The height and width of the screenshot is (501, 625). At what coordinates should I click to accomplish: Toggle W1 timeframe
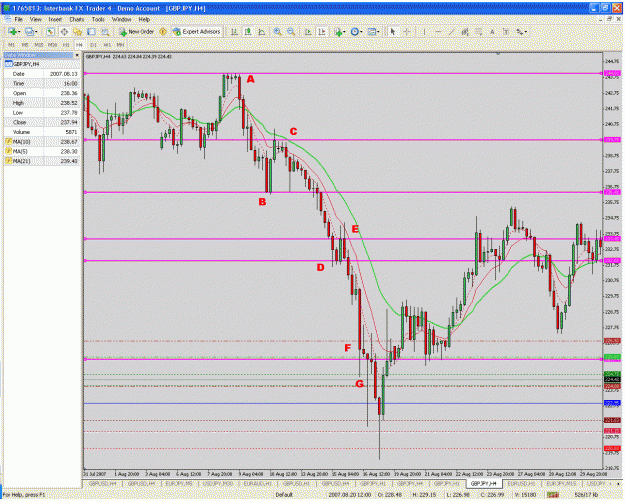click(x=106, y=45)
